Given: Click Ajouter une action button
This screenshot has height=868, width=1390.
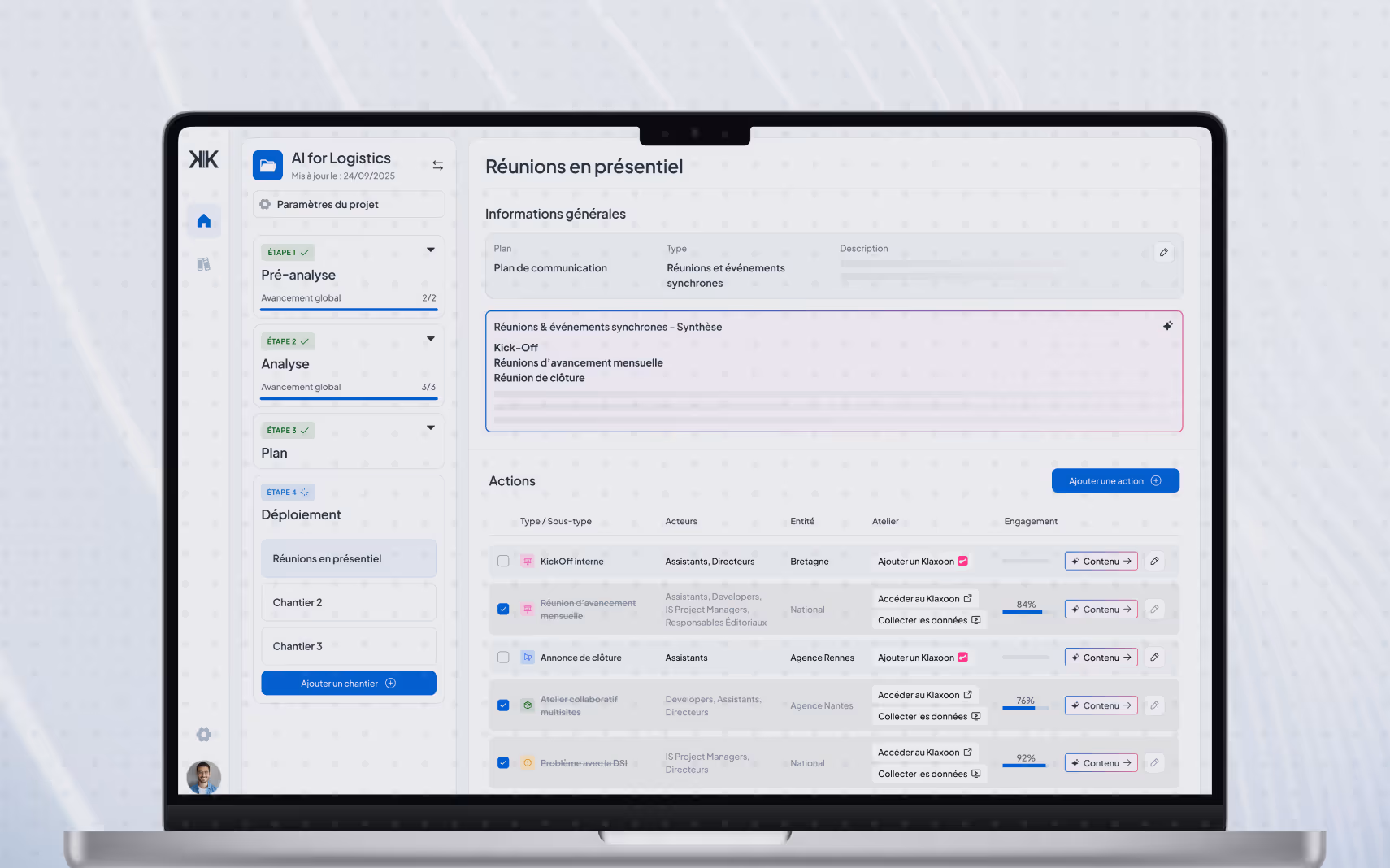Looking at the screenshot, I should pos(1115,481).
